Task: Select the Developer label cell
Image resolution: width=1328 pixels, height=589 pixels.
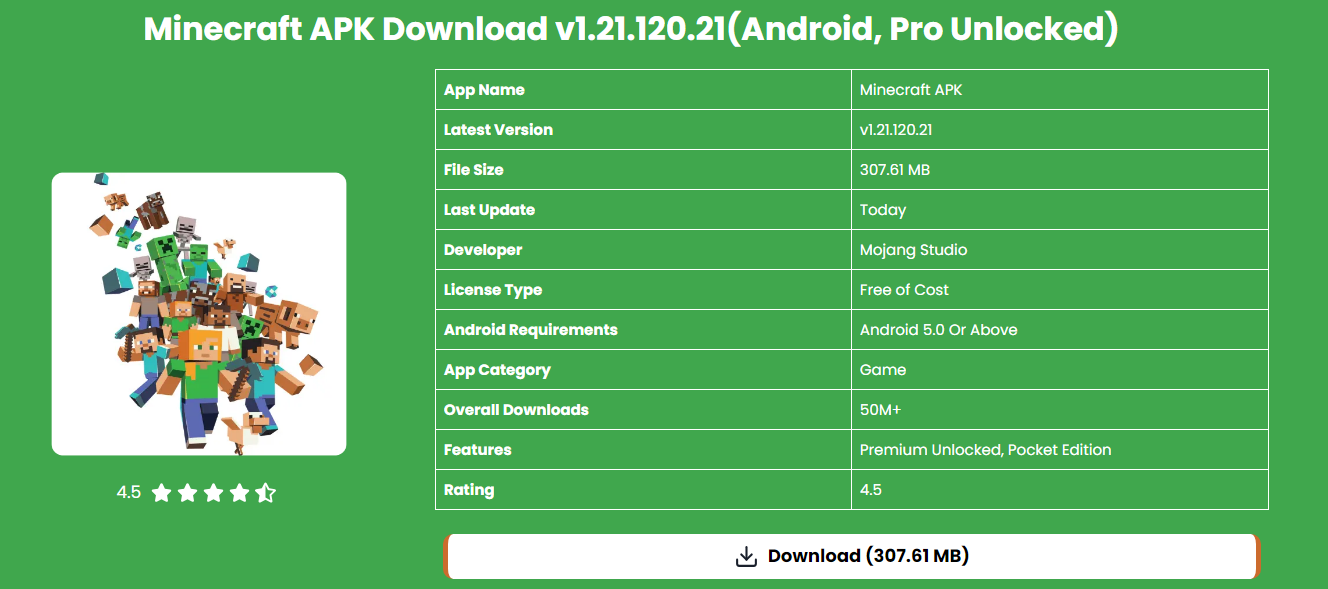Action: pyautogui.click(x=643, y=250)
